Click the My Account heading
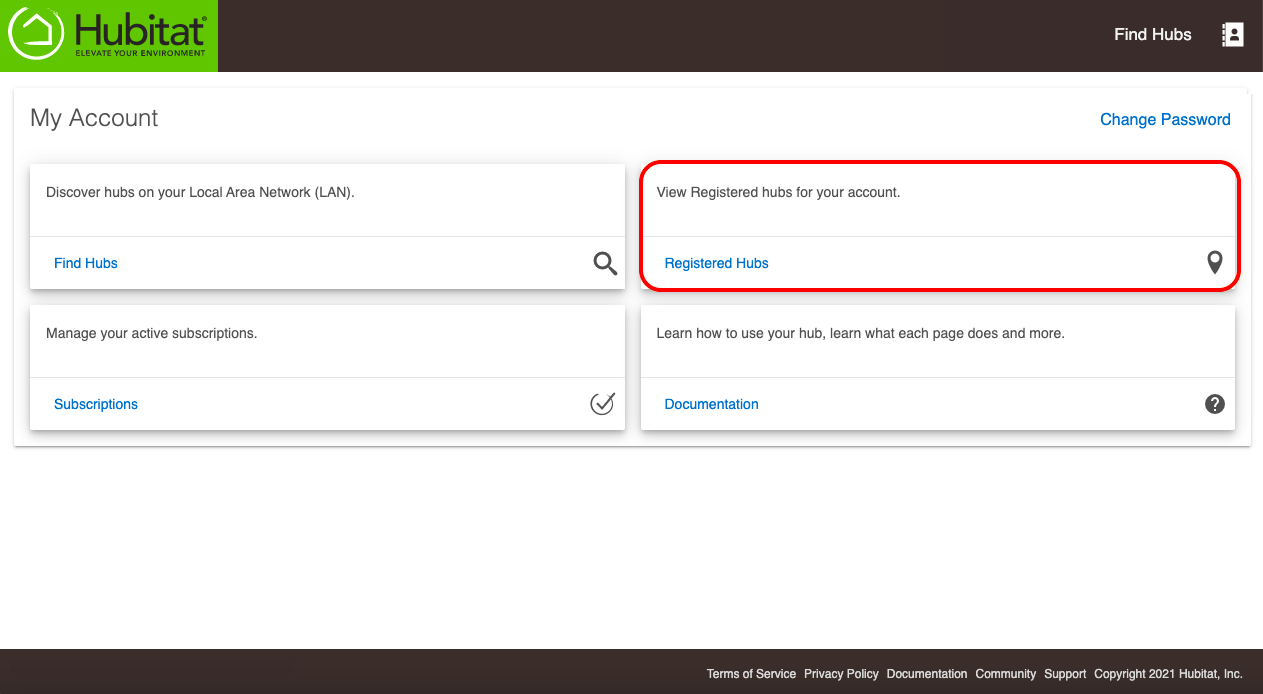 93,118
